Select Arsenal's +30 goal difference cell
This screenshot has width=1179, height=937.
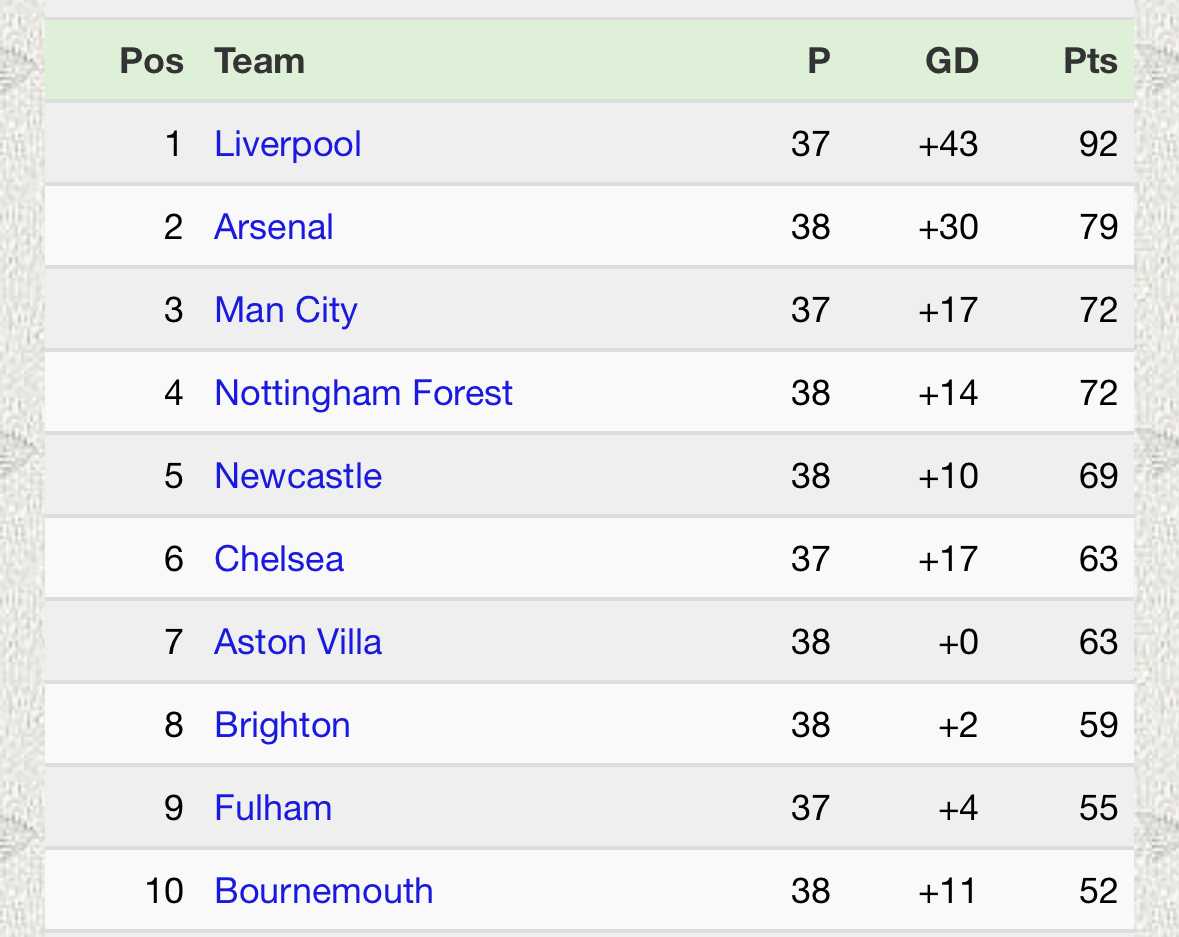948,227
